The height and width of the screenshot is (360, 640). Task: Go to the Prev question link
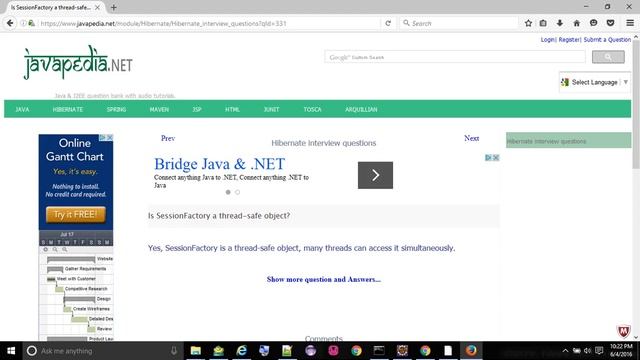[168, 138]
